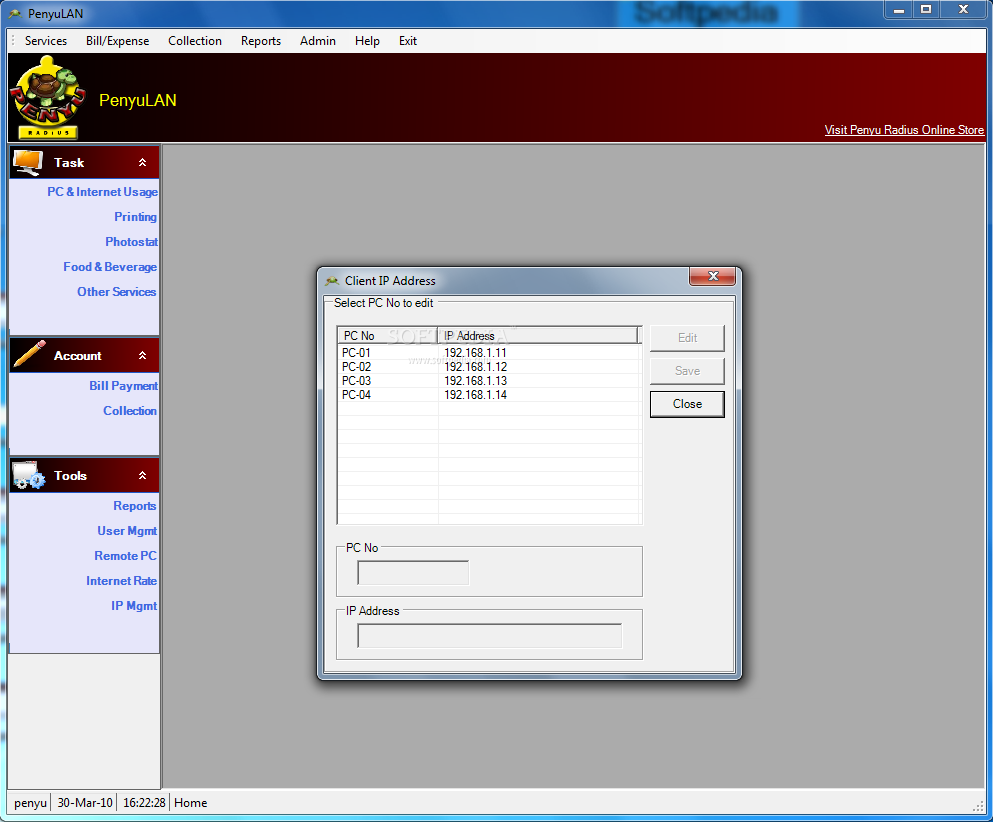Click the Account panel pencil icon
The width and height of the screenshot is (993, 822).
click(30, 355)
